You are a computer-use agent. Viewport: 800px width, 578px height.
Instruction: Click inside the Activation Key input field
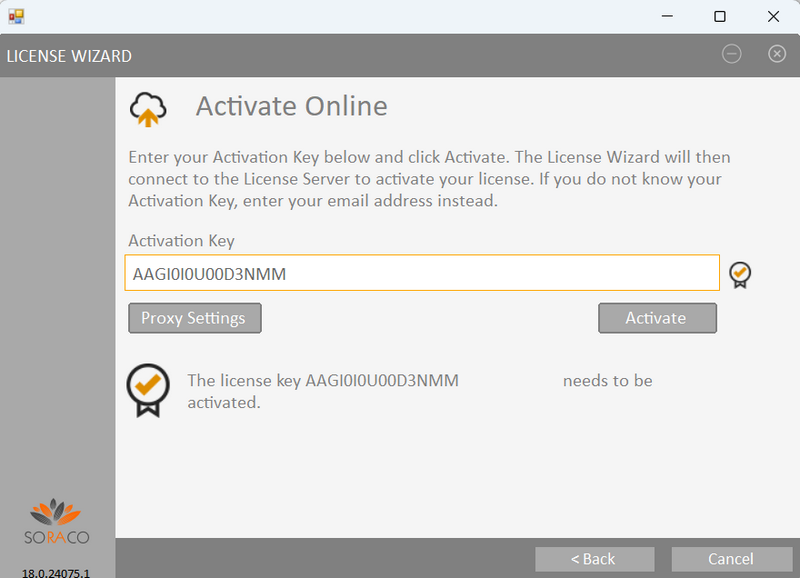420,273
